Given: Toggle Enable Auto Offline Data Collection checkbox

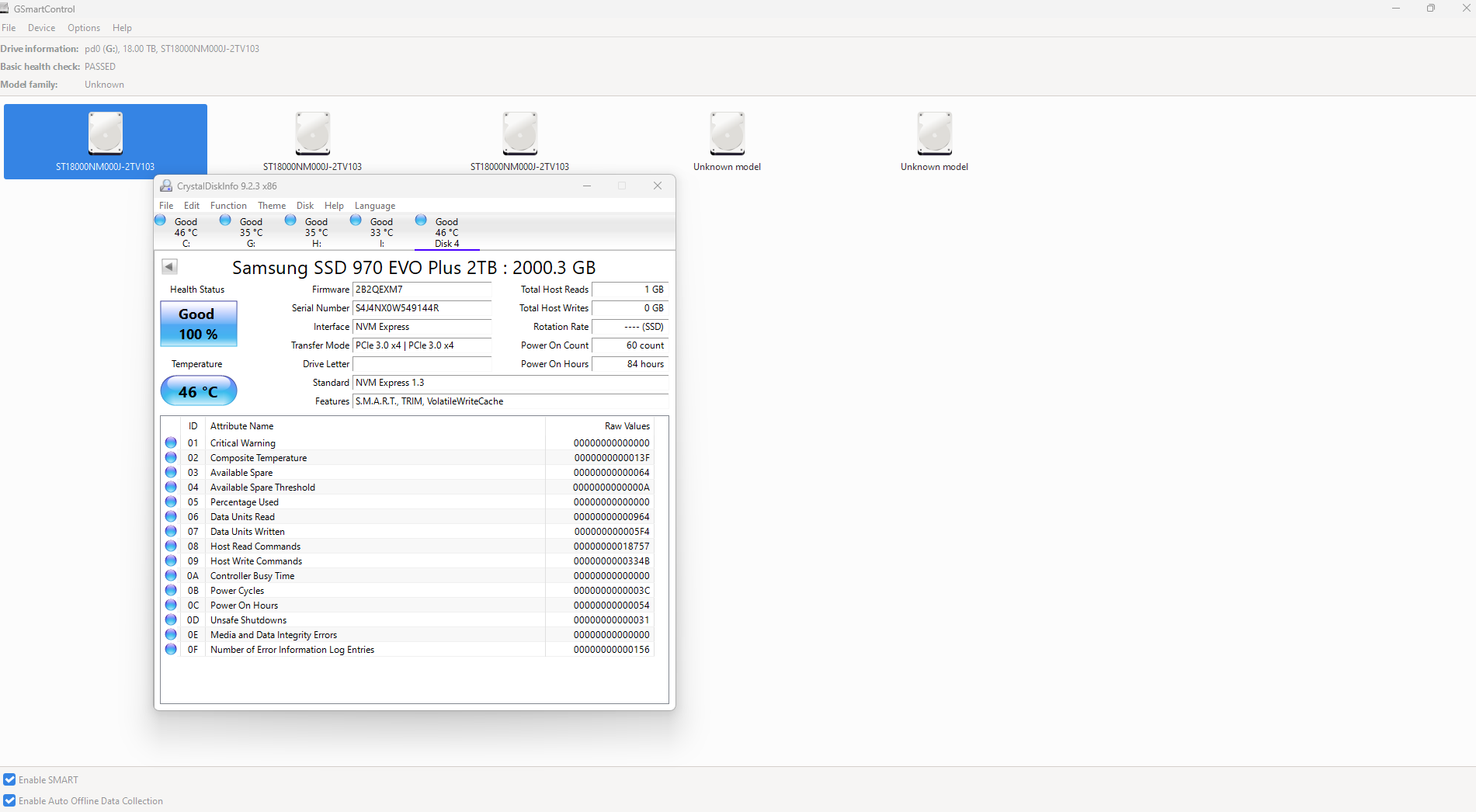Looking at the screenshot, I should [x=9, y=800].
